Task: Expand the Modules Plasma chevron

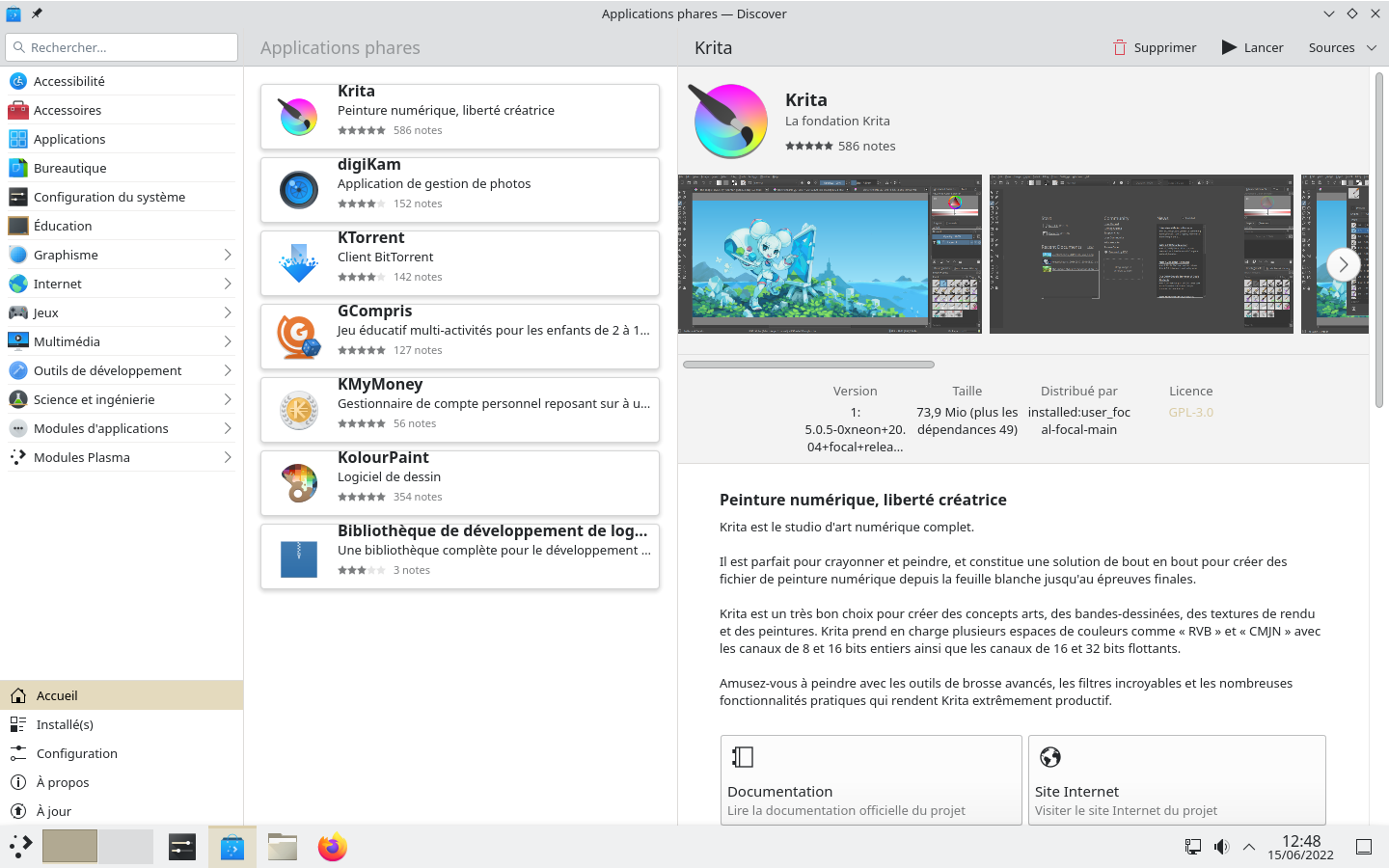Action: [x=228, y=457]
